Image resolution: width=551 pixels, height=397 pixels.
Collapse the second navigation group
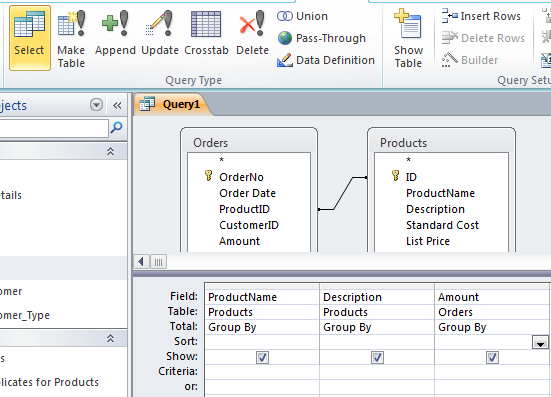click(x=110, y=338)
